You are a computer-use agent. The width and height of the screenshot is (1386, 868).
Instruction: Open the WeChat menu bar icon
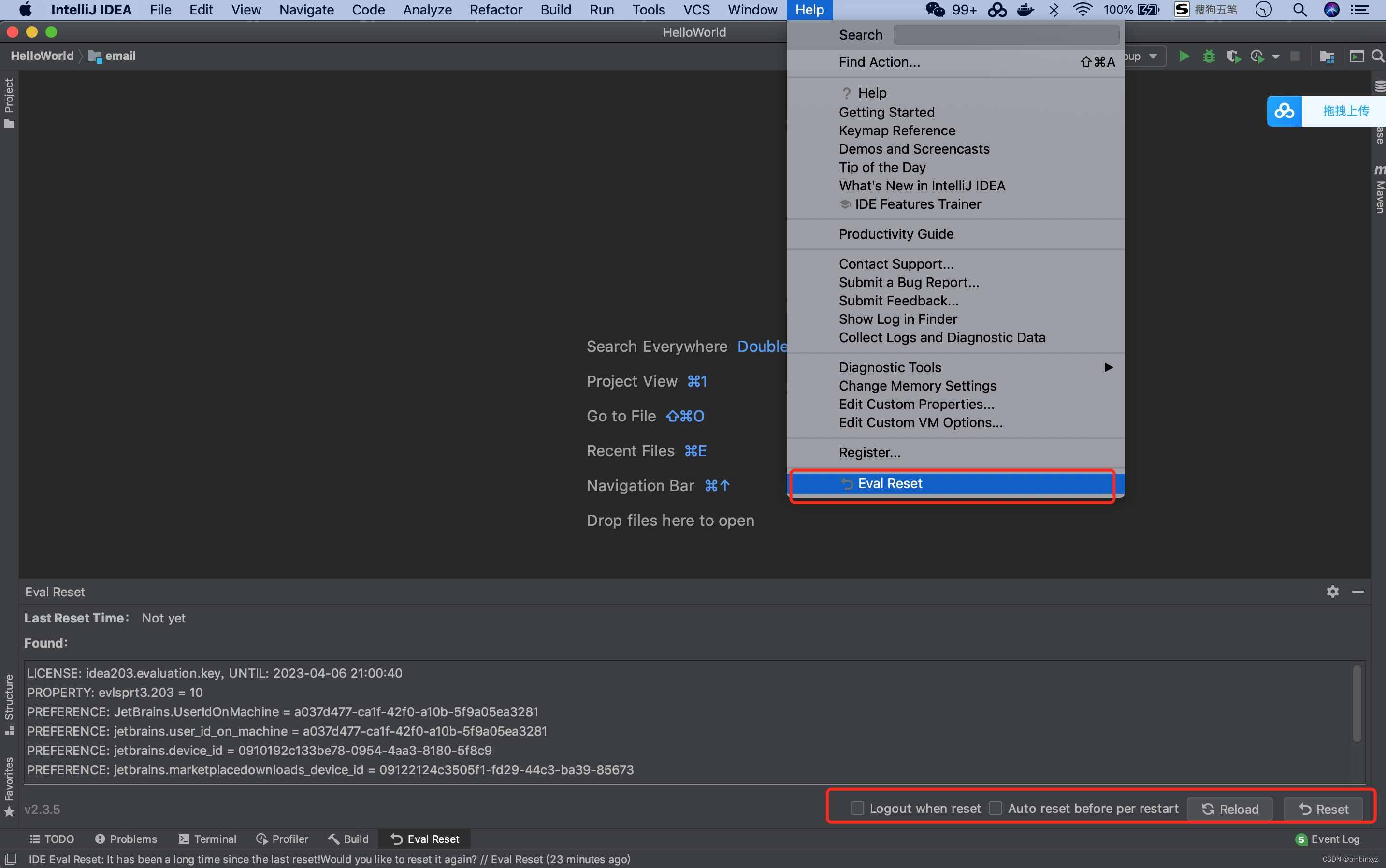pyautogui.click(x=935, y=10)
